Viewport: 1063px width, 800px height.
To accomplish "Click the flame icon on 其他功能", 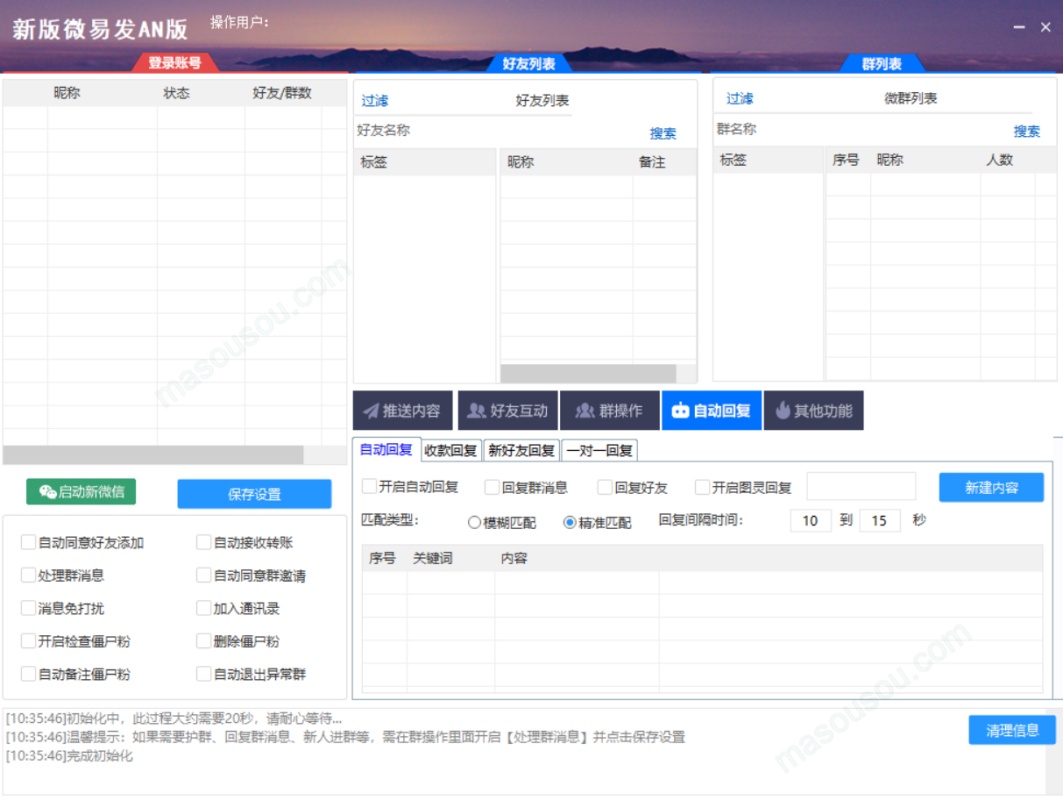I will (x=782, y=410).
